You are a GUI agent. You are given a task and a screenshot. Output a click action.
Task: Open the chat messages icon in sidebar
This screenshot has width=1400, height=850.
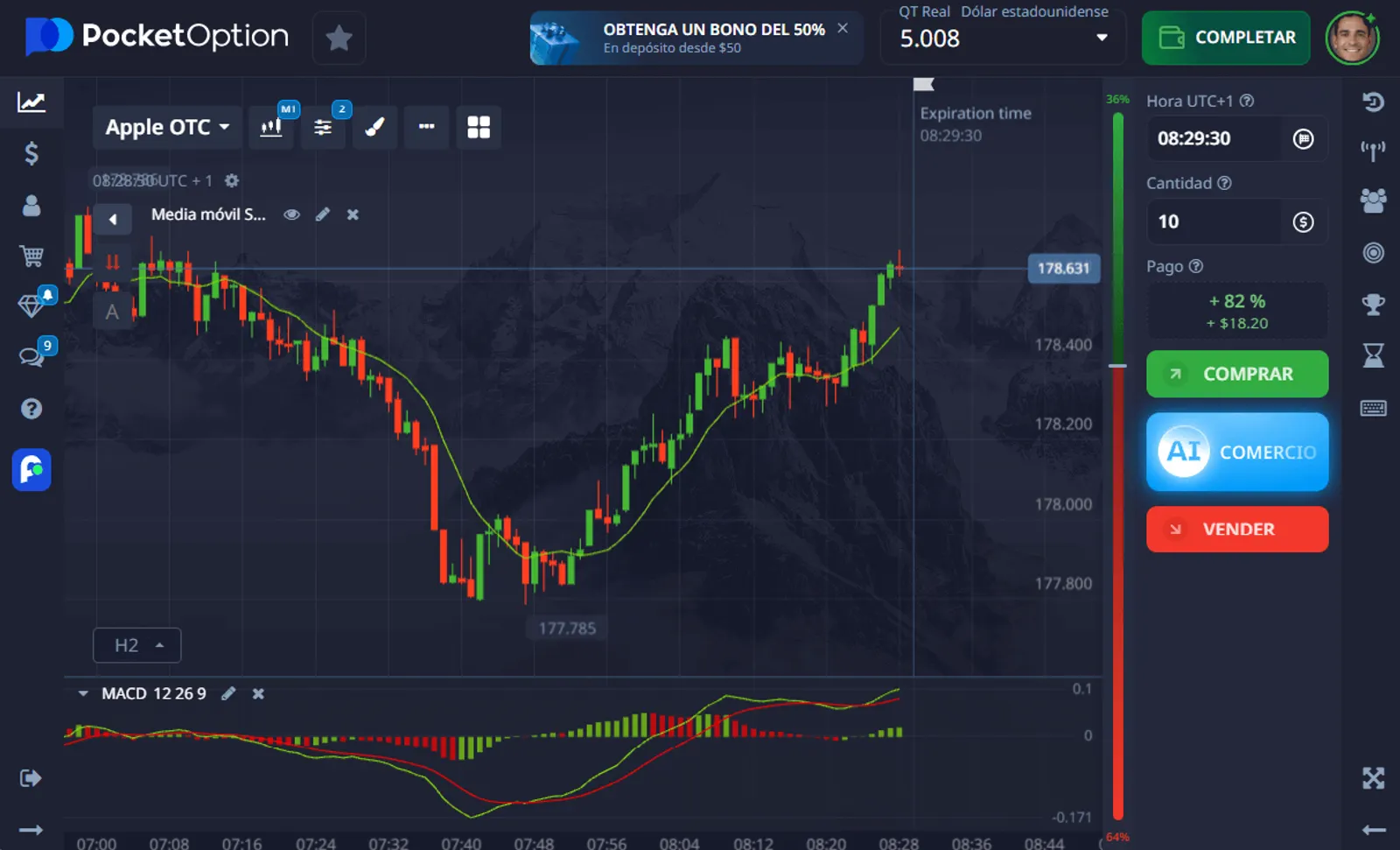pos(31,356)
